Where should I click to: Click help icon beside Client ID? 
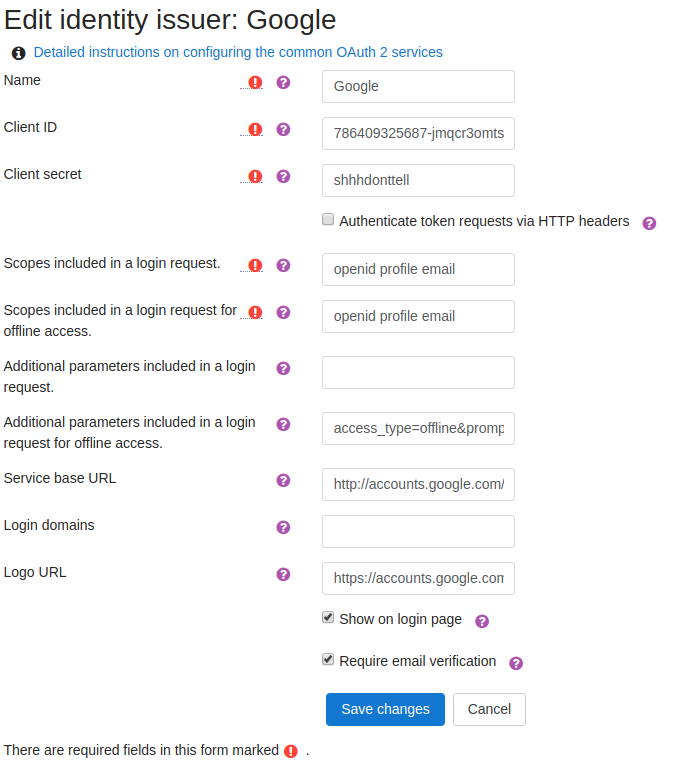pos(283,129)
